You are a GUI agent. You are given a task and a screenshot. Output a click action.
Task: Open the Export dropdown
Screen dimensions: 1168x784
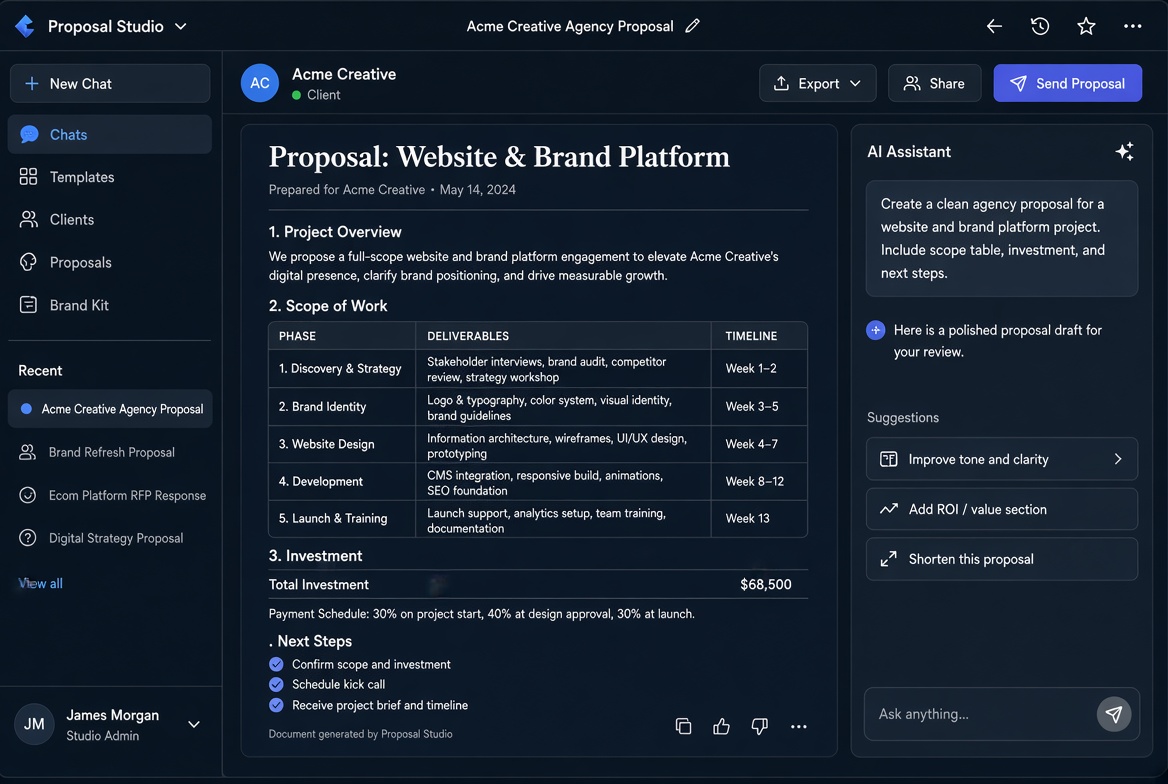click(817, 83)
